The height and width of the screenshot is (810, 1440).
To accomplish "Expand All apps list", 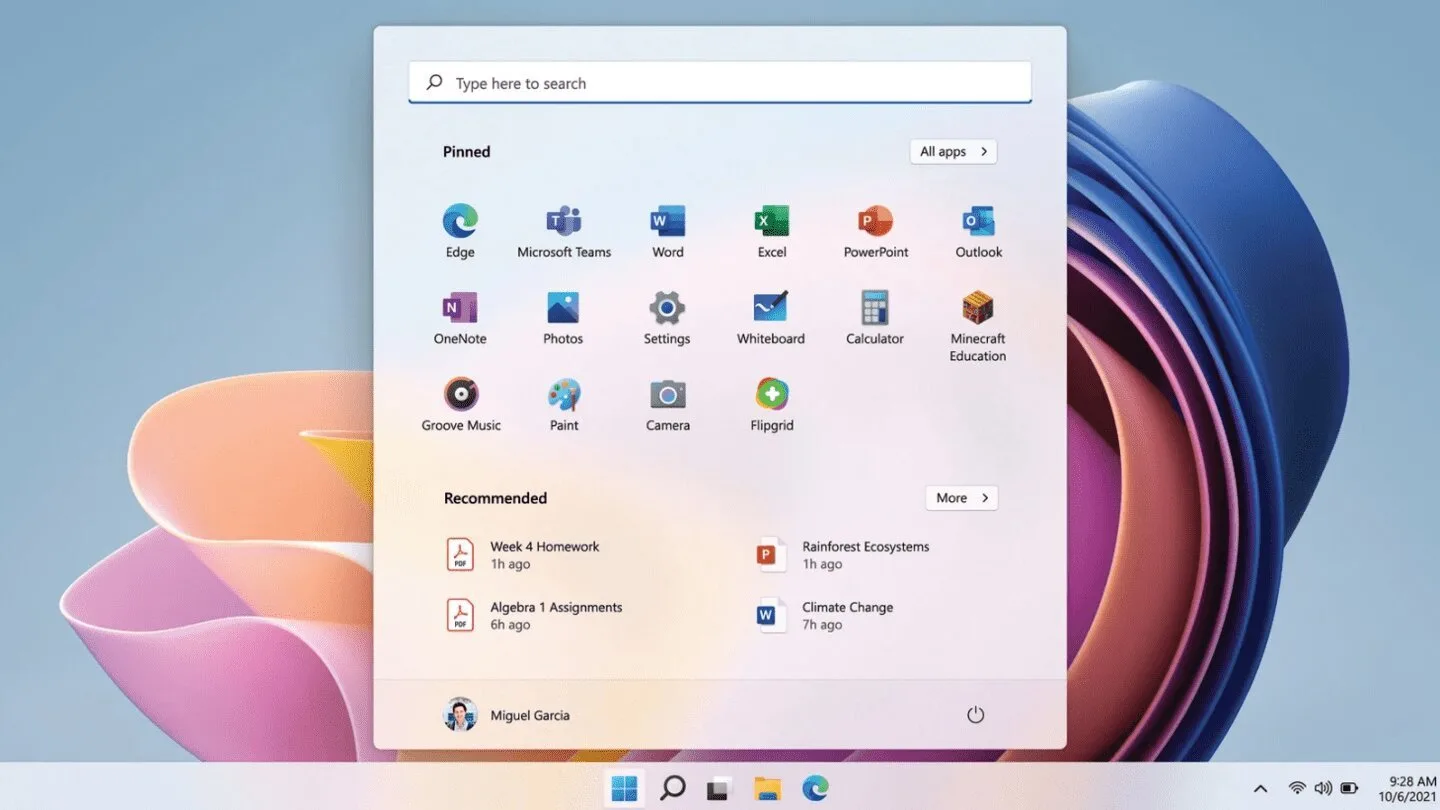I will point(953,151).
